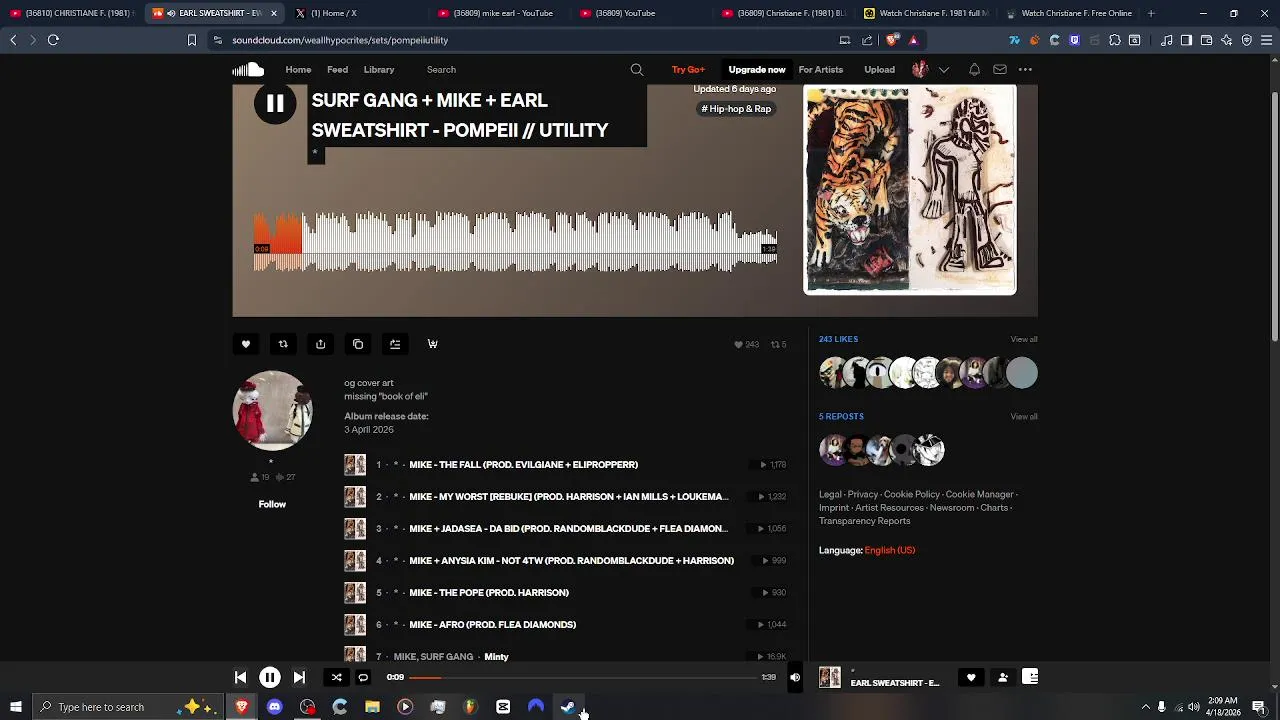The width and height of the screenshot is (1280, 720).
Task: Mute the volume speaker icon
Action: pyautogui.click(x=795, y=677)
